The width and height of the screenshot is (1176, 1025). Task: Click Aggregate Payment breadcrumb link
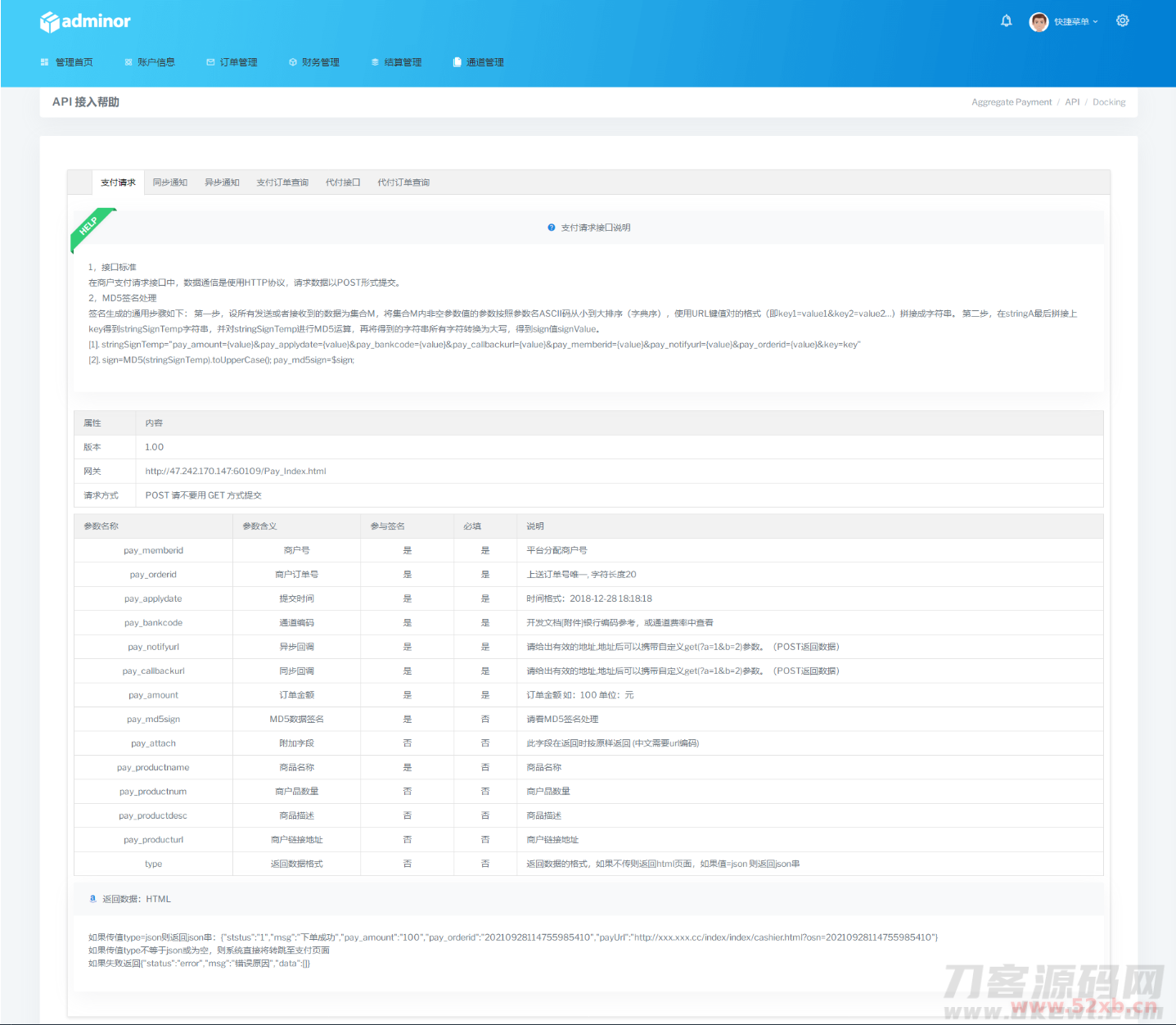1012,102
